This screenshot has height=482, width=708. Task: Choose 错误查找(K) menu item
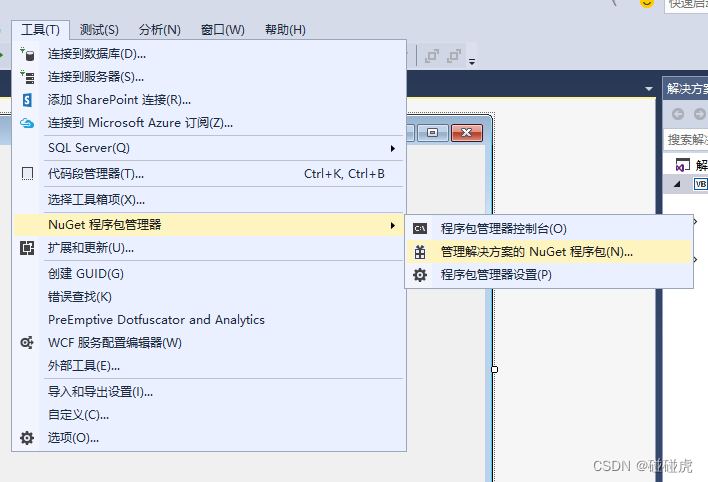[x=209, y=297]
